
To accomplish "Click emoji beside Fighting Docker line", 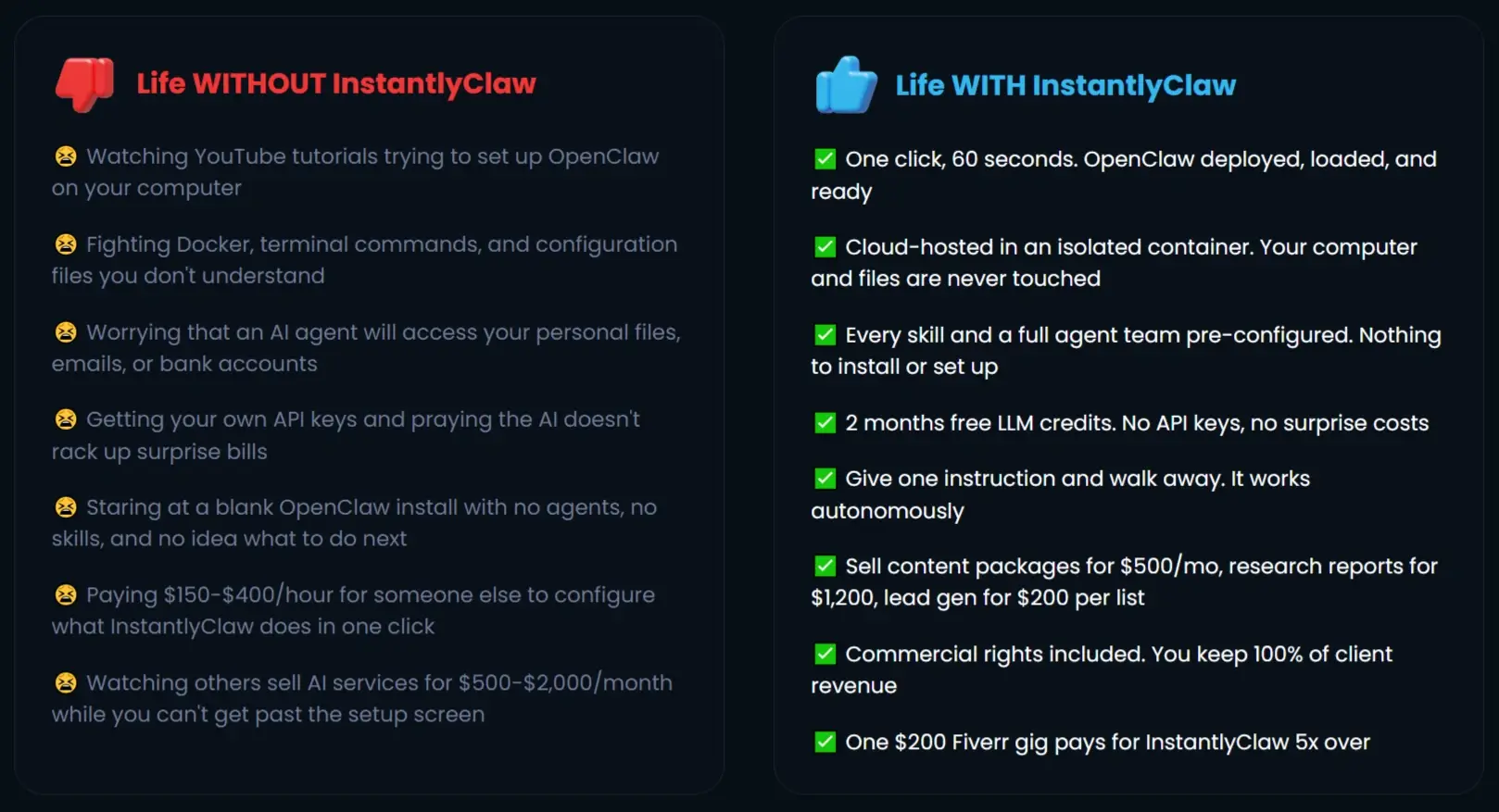I will (66, 244).
